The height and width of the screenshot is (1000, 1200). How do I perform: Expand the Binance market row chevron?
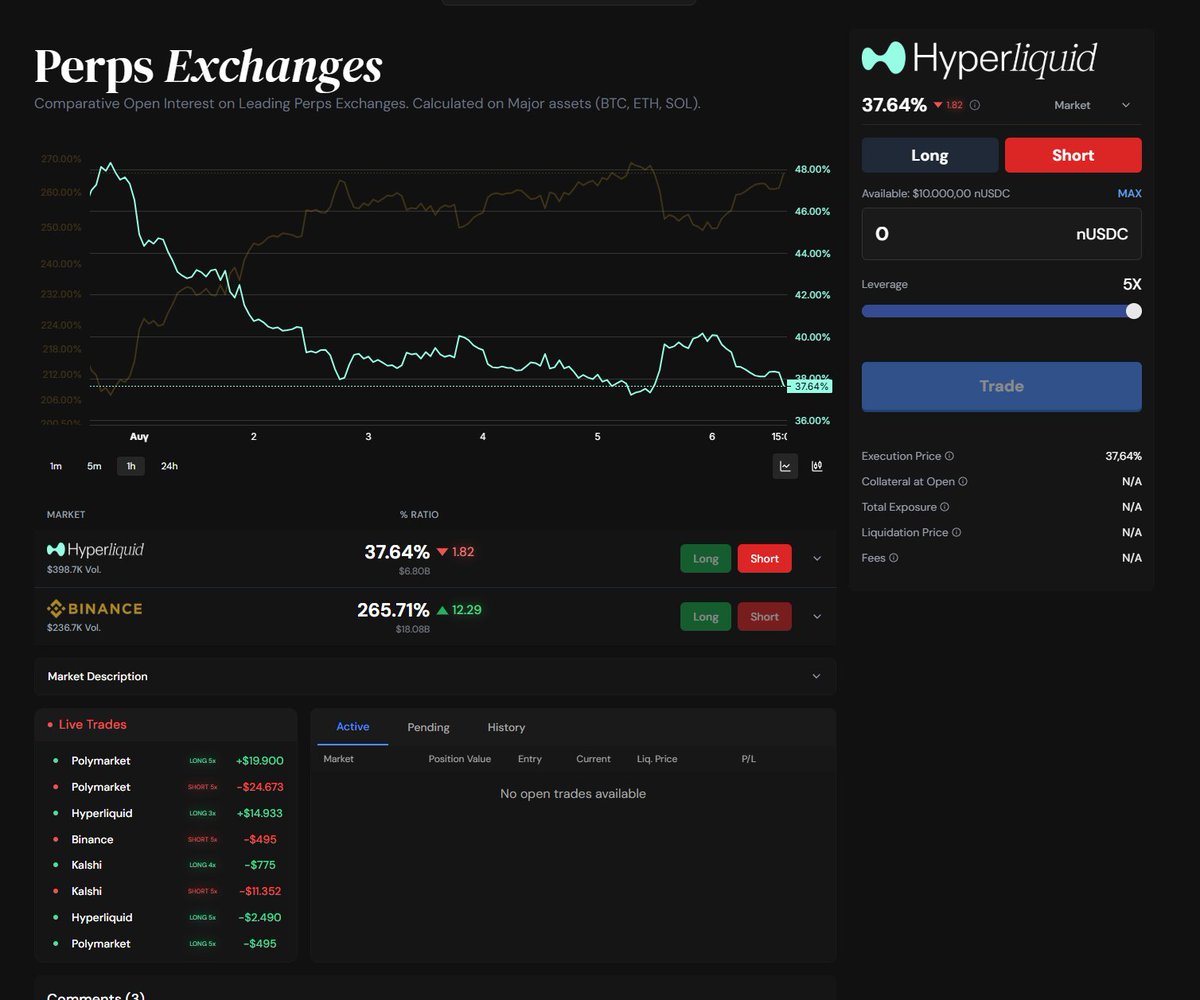[817, 617]
